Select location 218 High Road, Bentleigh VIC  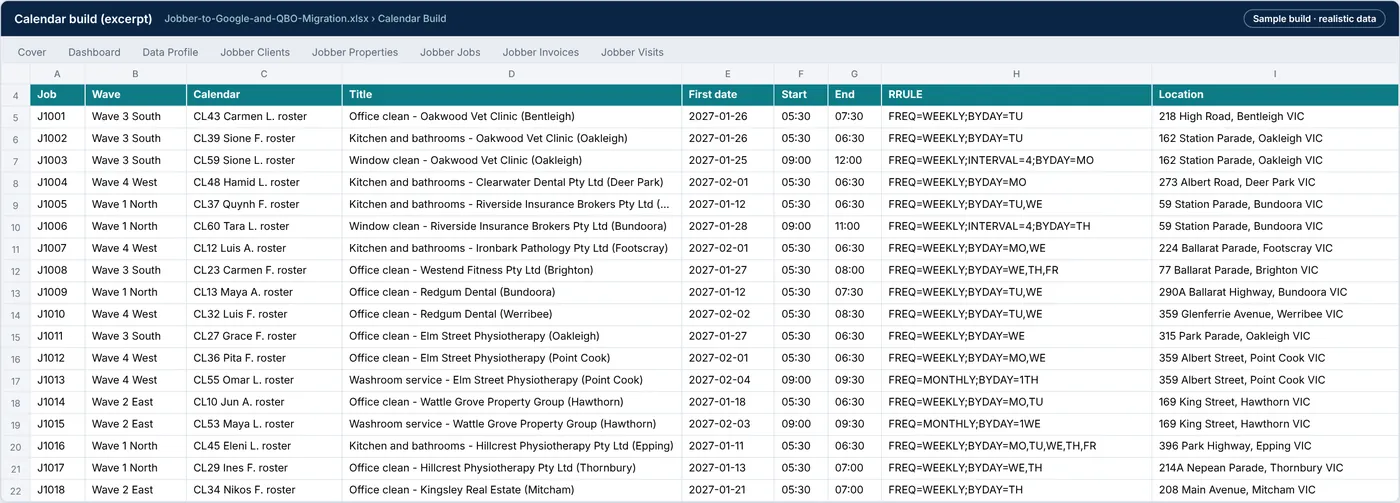point(1275,117)
